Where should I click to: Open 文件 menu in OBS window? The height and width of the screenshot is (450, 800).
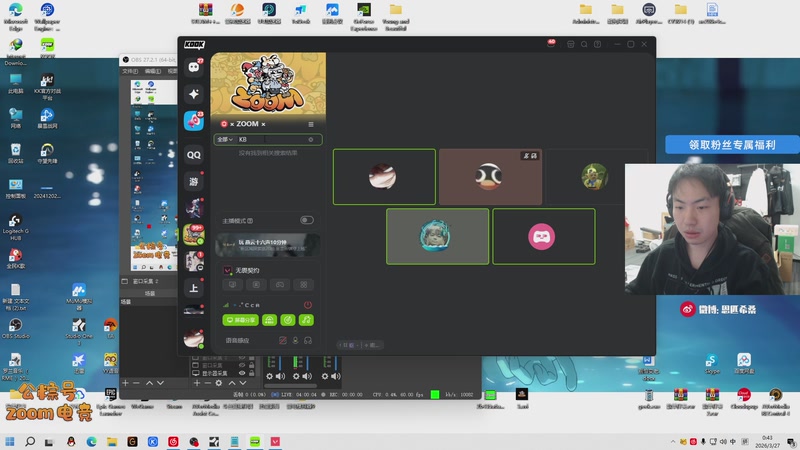click(130, 71)
